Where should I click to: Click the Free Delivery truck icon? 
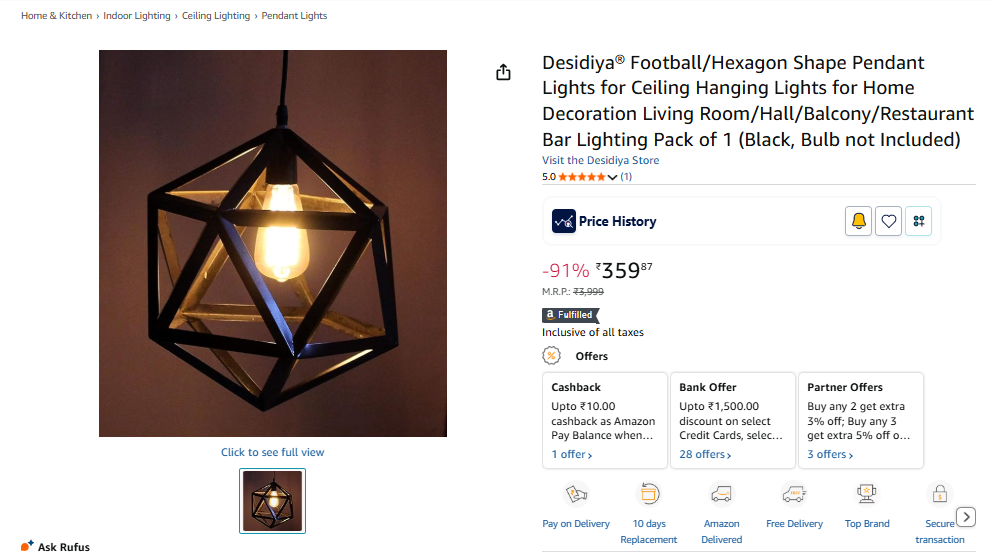pyautogui.click(x=794, y=493)
